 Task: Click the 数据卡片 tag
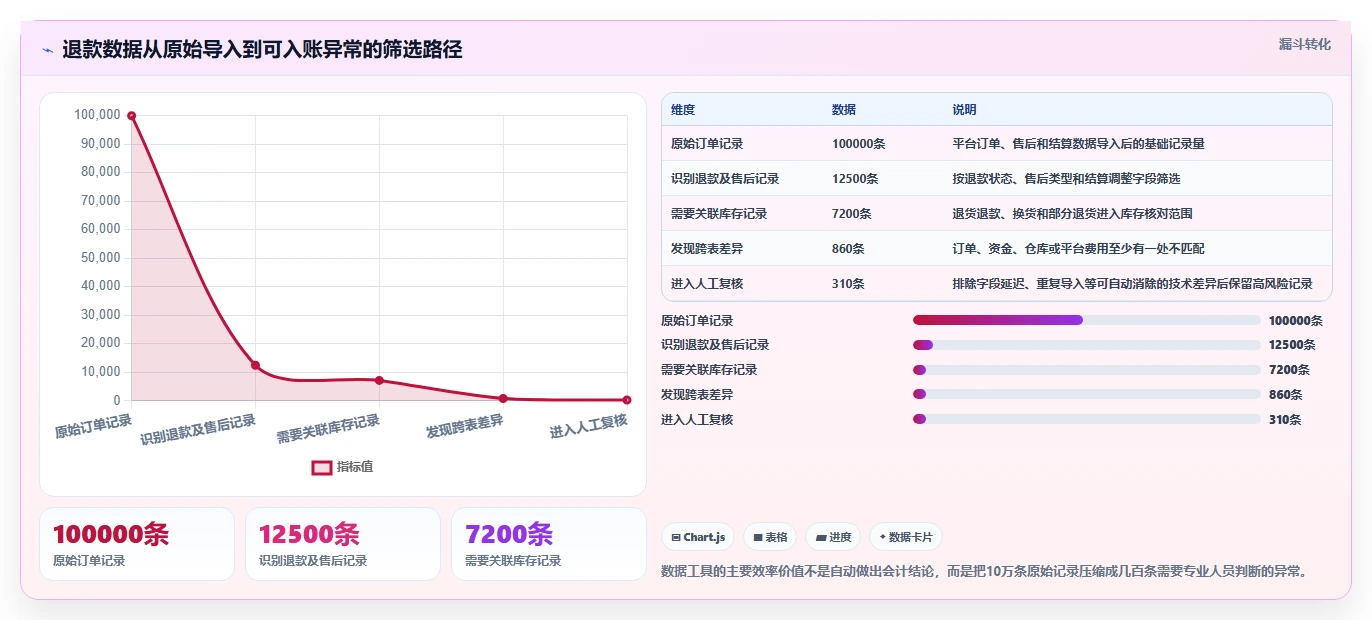point(905,537)
